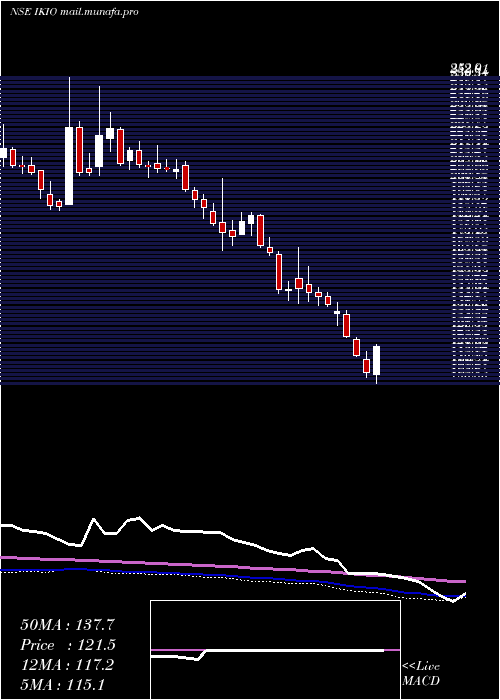The height and width of the screenshot is (700, 500).
Task: Click the NSE IKIO mail.munafa.pro title text
Action: pos(74,12)
